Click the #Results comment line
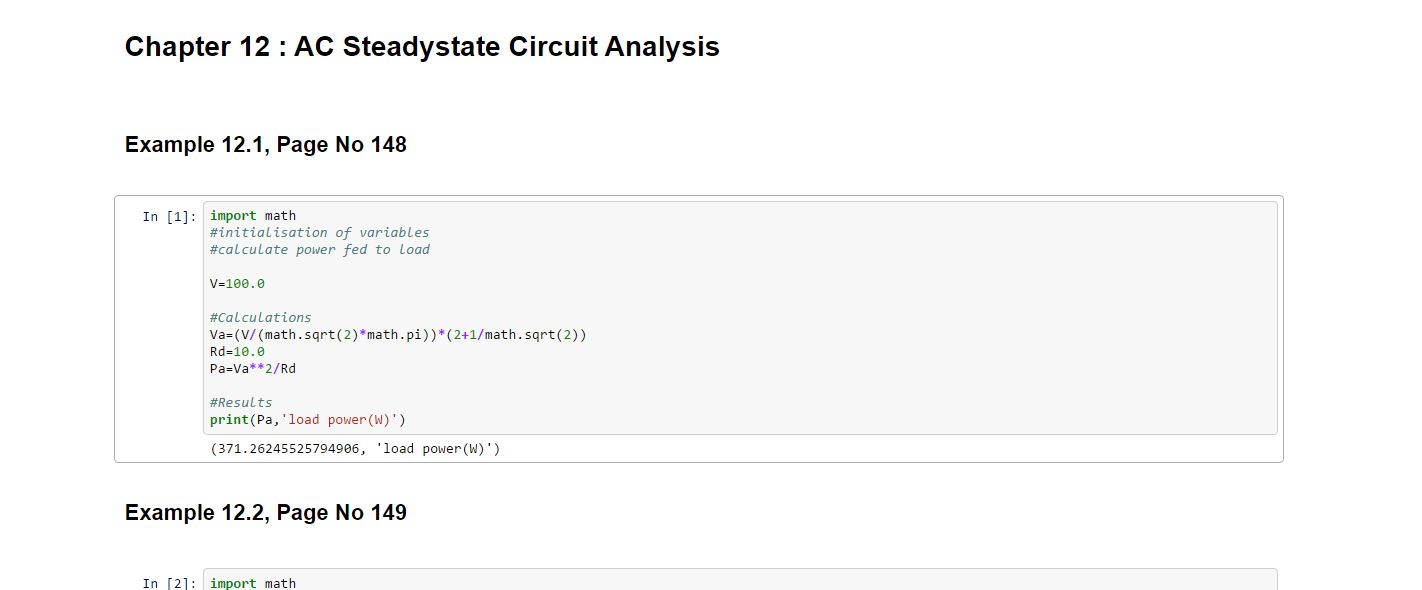The height and width of the screenshot is (590, 1422). (241, 402)
